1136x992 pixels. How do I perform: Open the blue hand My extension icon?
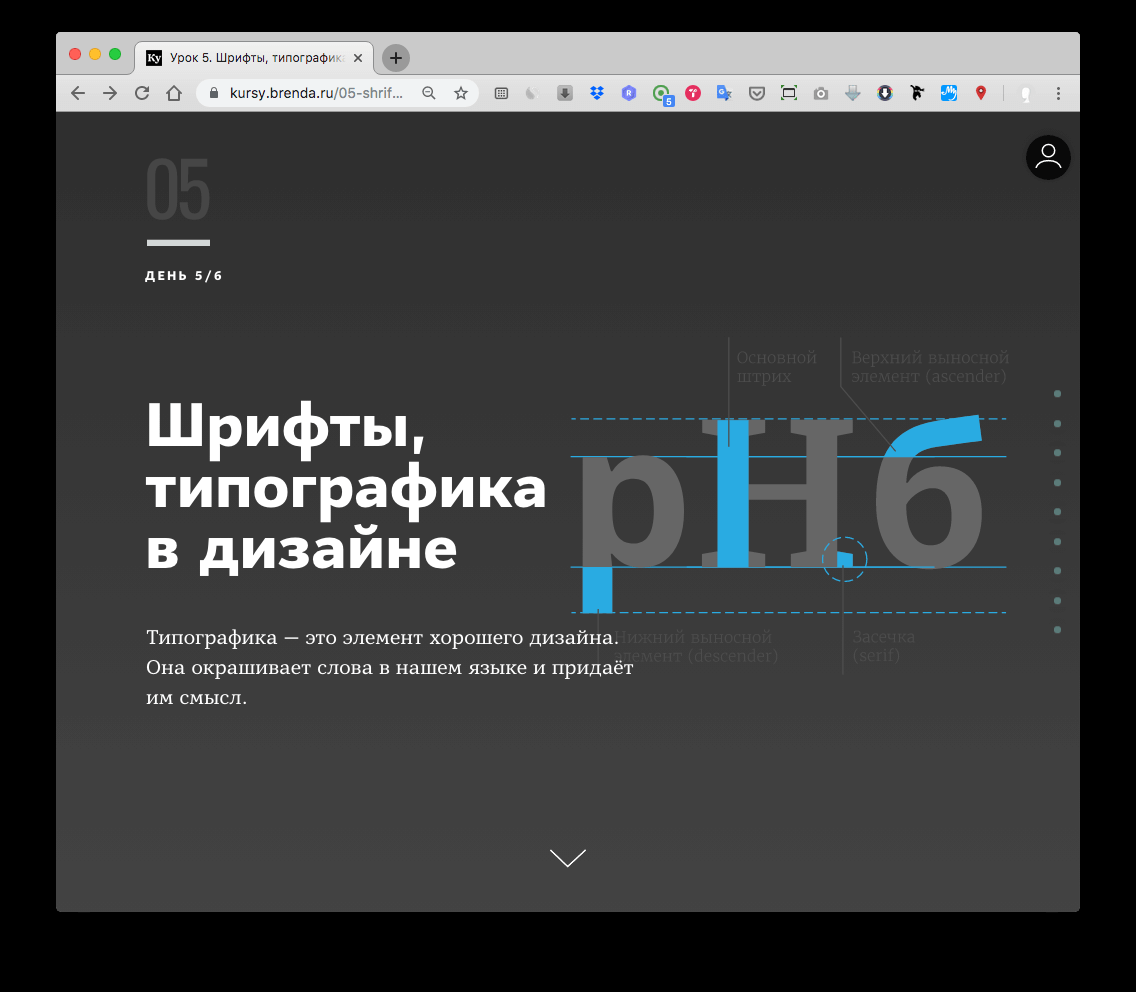[x=949, y=93]
